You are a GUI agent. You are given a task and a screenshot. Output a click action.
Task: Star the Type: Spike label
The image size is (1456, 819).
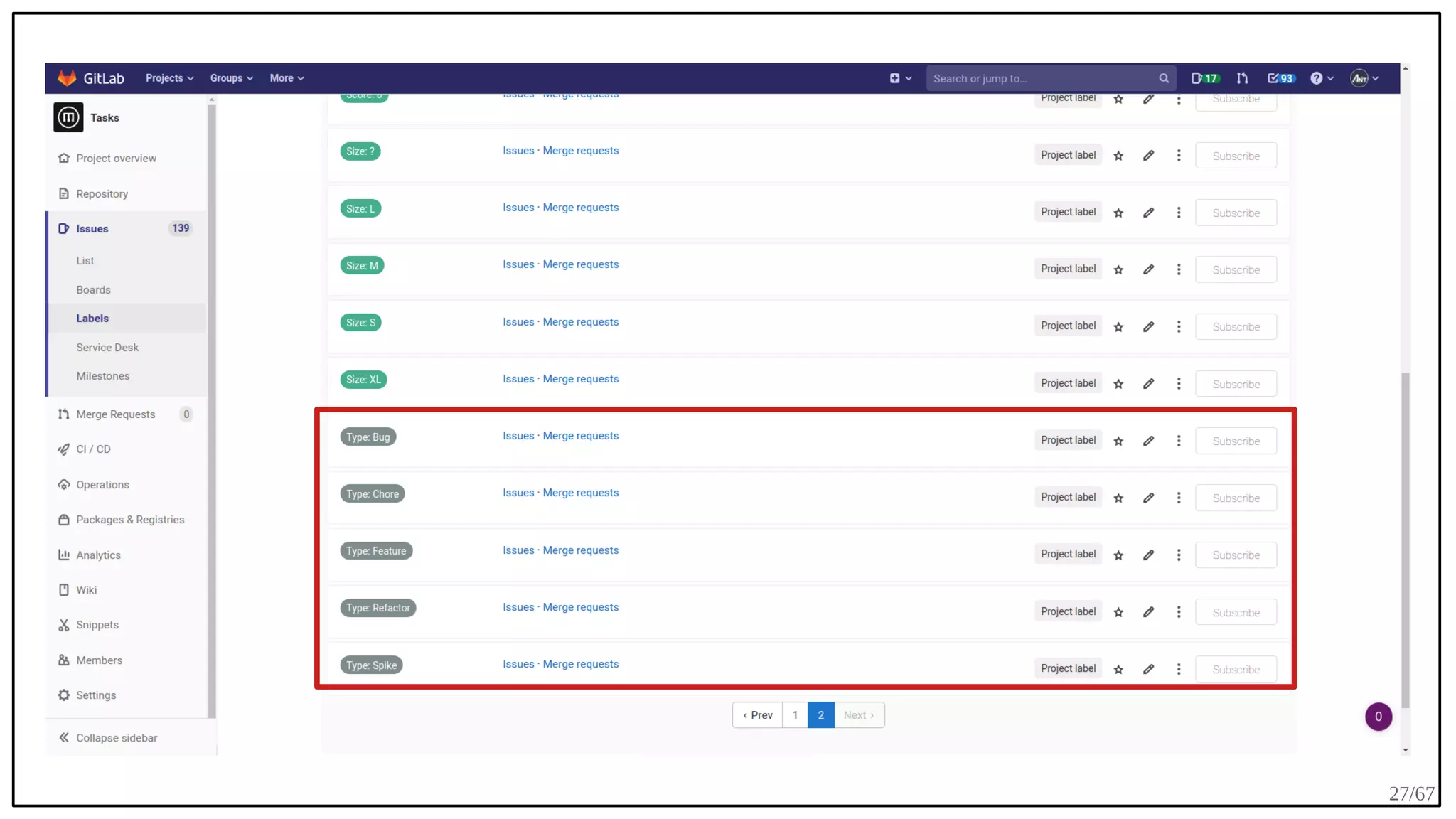point(1118,669)
